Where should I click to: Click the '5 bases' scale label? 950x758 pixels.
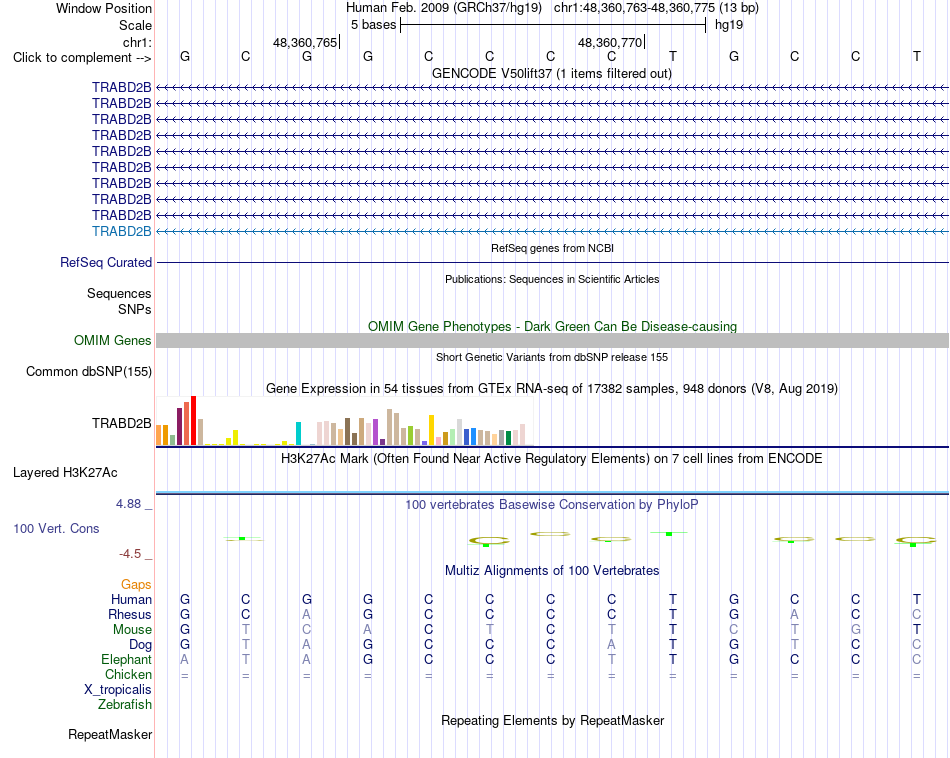tap(373, 25)
